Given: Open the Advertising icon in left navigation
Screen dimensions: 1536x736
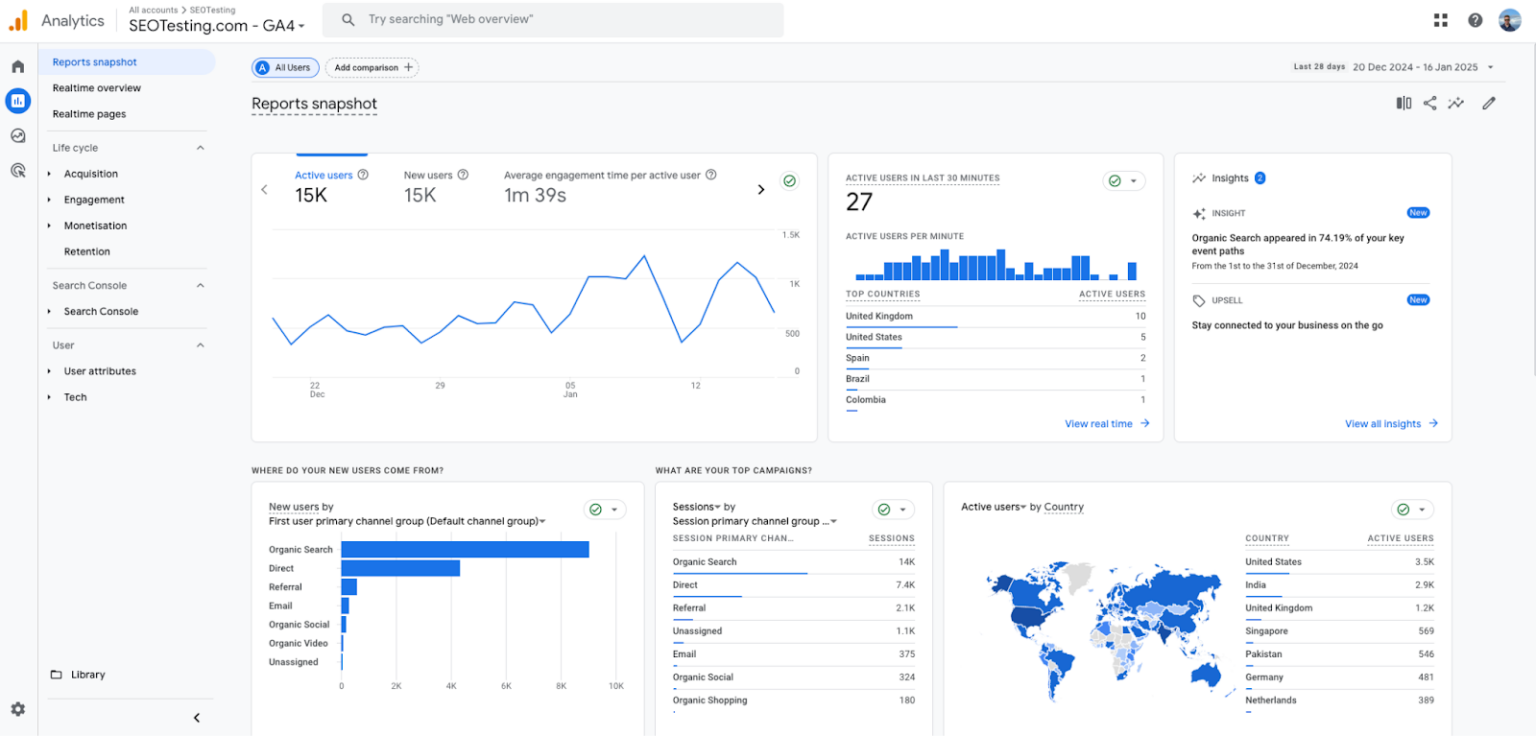Looking at the screenshot, I should tap(18, 170).
